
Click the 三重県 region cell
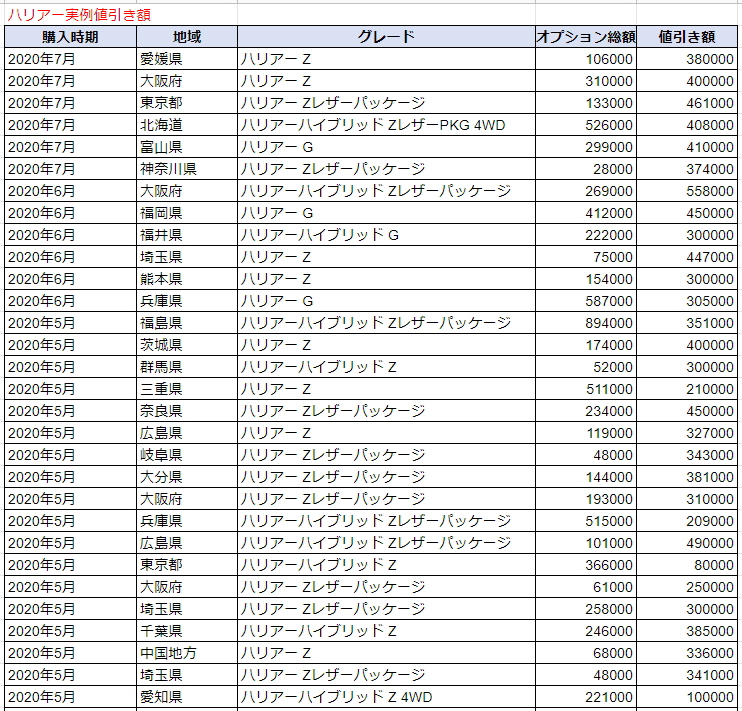187,389
